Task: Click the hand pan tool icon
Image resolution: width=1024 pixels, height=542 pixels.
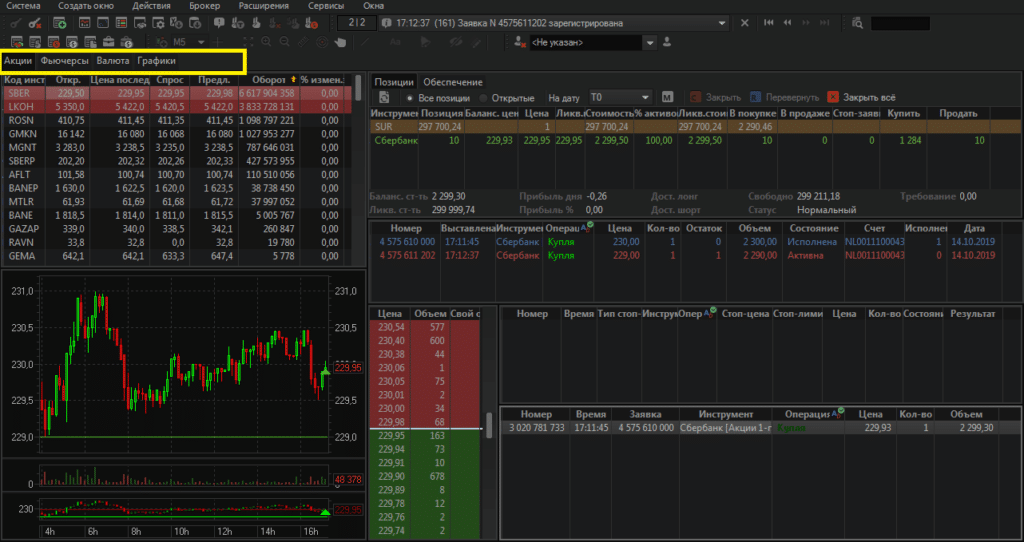Action: (x=341, y=42)
